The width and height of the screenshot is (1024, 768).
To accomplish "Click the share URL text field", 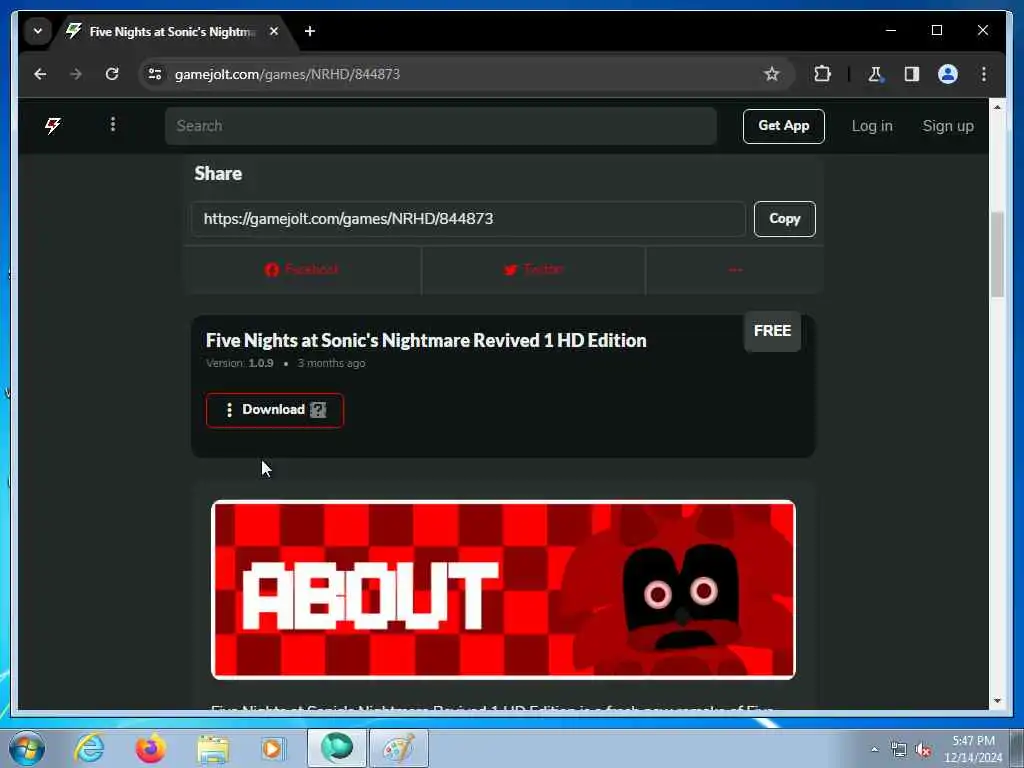I will 468,219.
